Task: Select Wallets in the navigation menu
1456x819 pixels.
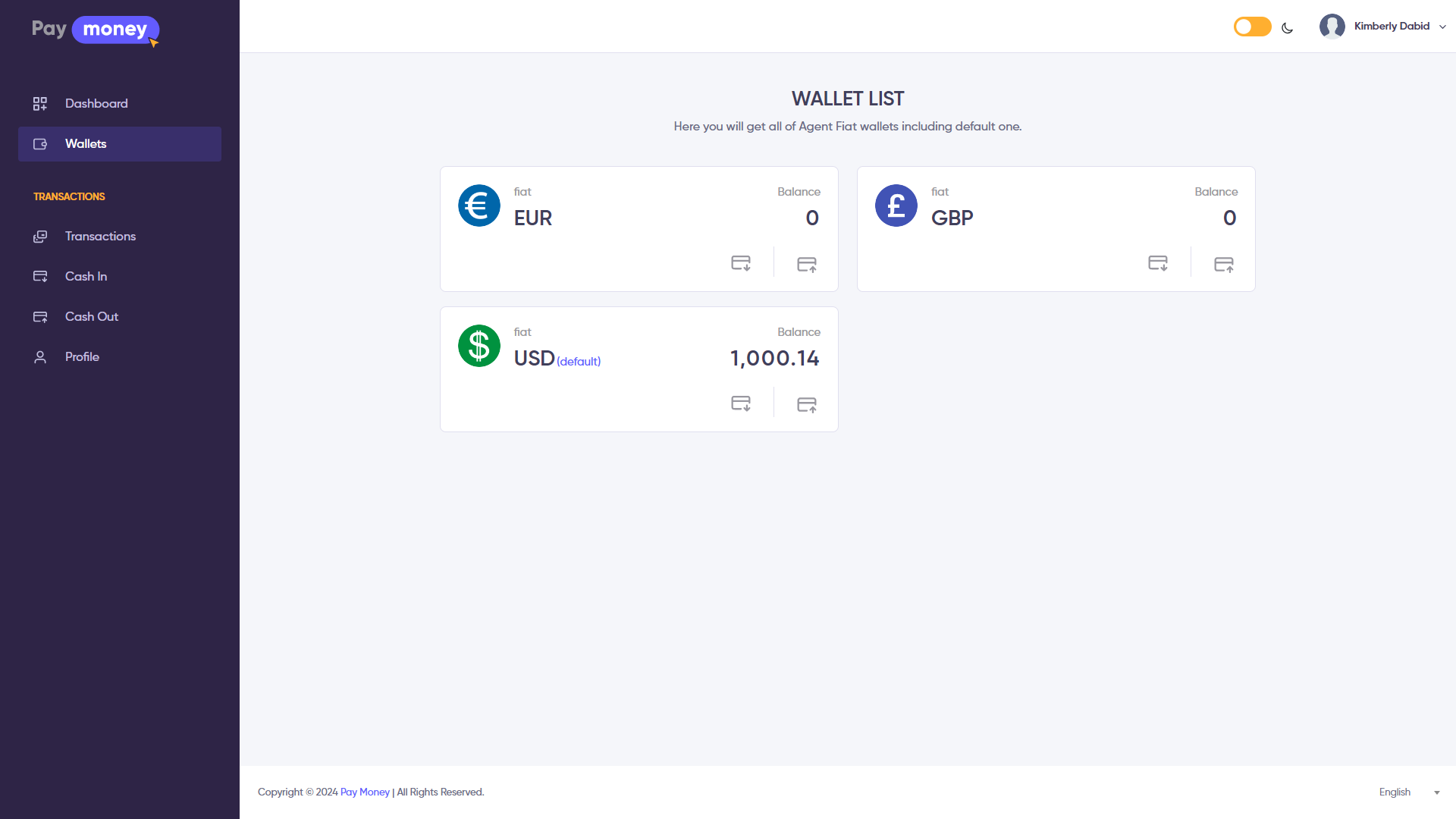Action: pos(86,144)
